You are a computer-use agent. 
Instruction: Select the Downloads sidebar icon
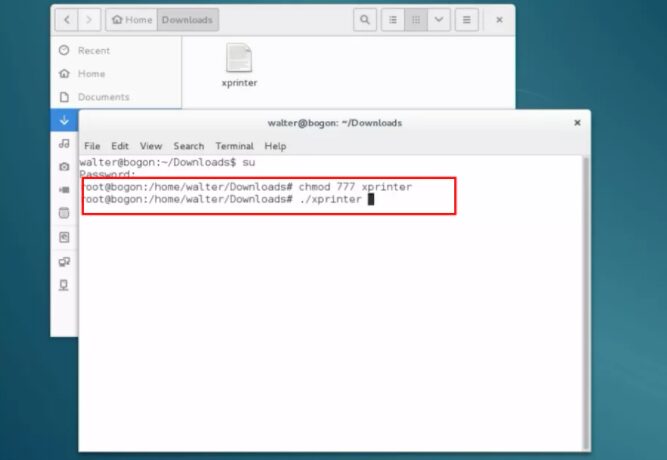pos(64,120)
